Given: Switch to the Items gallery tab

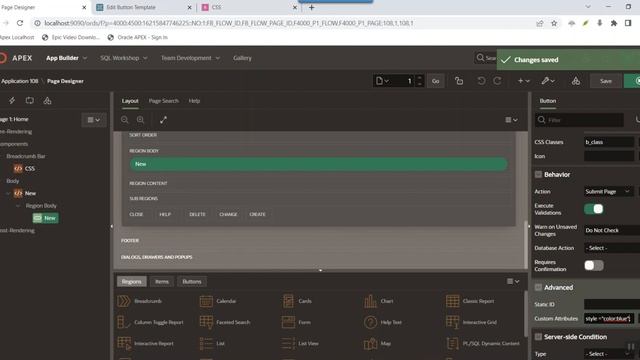Looking at the screenshot, I should click(162, 282).
